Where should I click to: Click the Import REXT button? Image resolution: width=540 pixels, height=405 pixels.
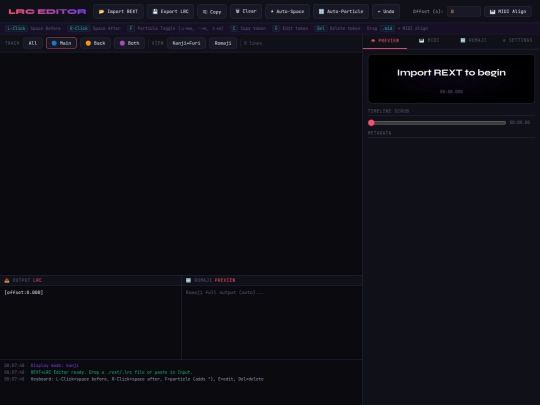pos(118,11)
